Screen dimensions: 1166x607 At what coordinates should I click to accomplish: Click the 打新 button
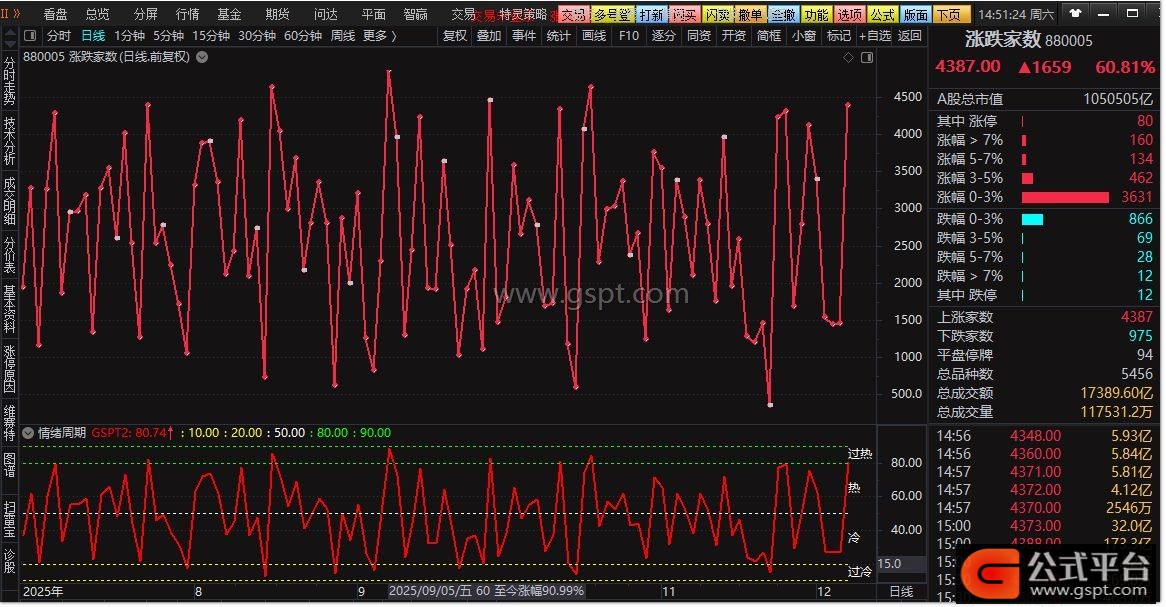(x=650, y=15)
